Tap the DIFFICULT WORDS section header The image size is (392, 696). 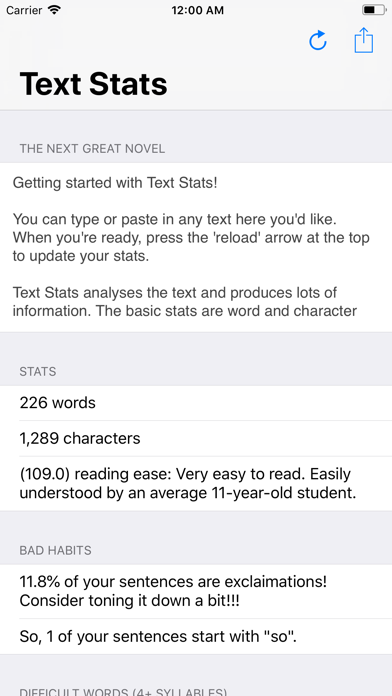point(123,692)
